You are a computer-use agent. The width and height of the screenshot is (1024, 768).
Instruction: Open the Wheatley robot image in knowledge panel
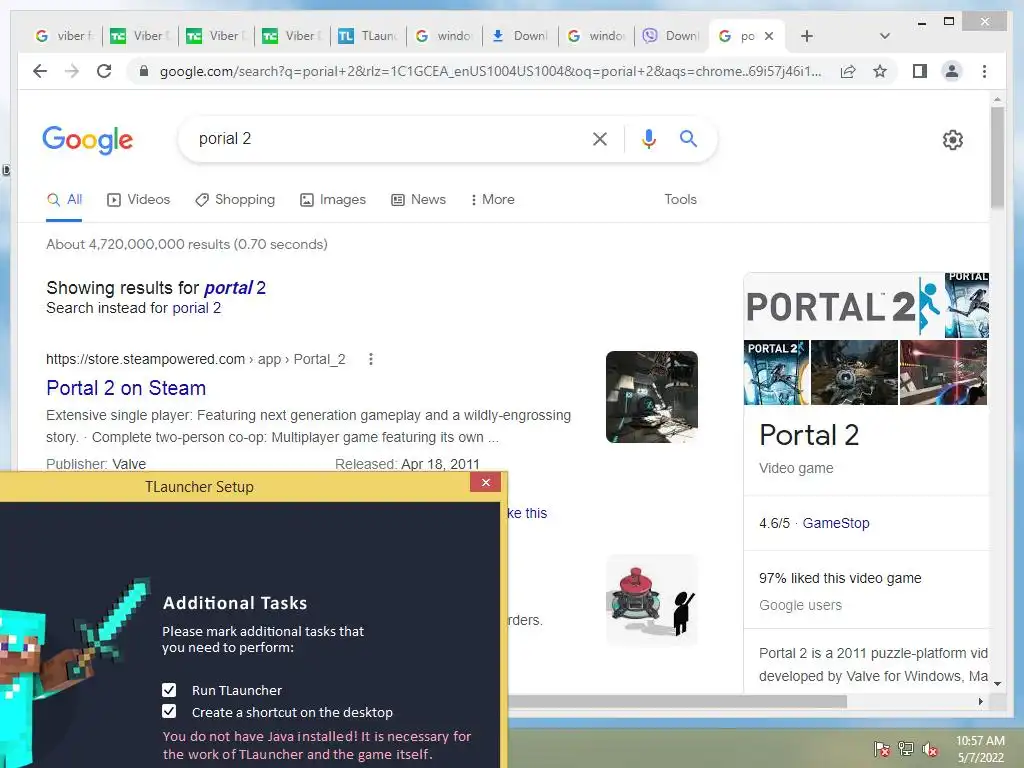[x=854, y=372]
